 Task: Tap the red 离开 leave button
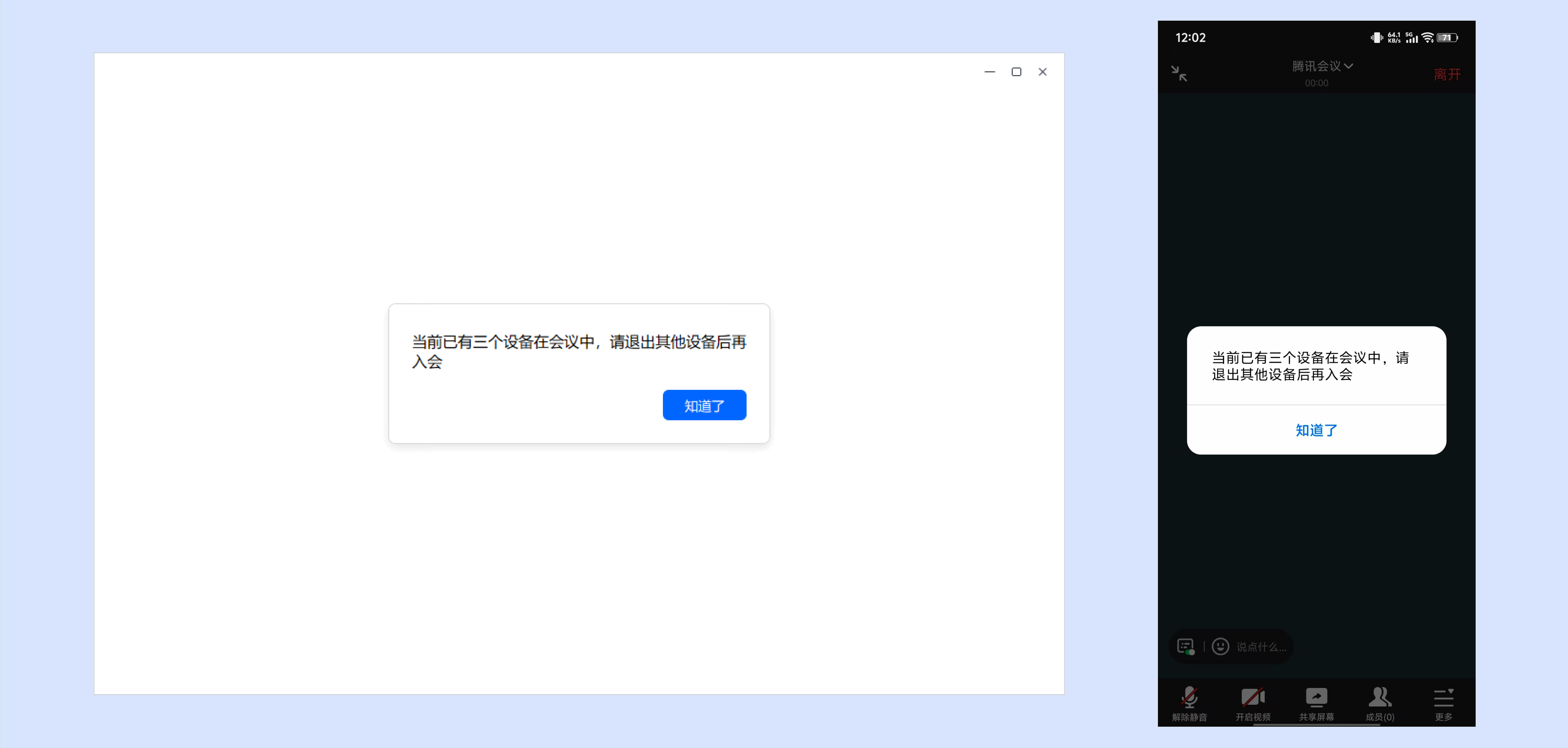1447,74
